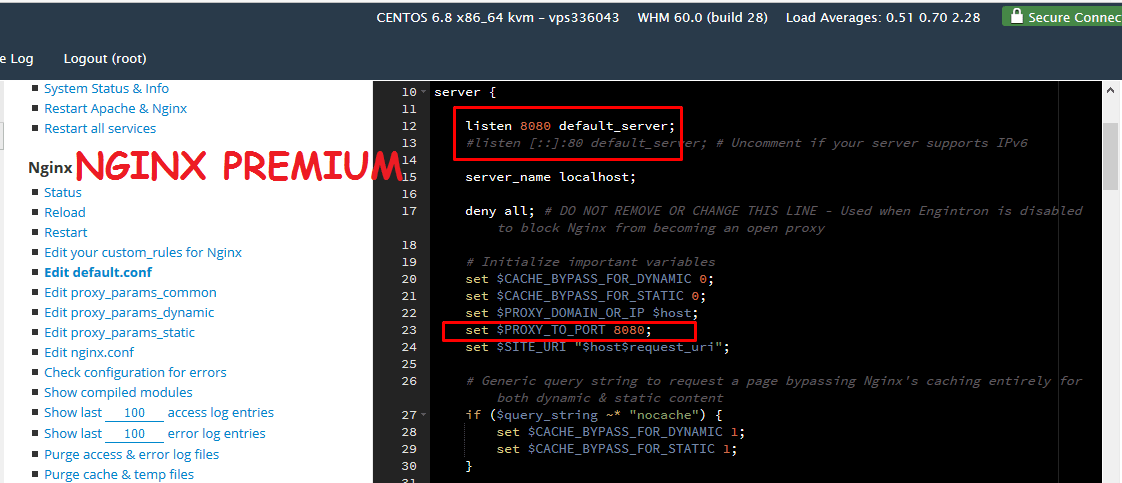The width and height of the screenshot is (1122, 483).
Task: Click Purge cache & temp files
Action: click(x=119, y=474)
